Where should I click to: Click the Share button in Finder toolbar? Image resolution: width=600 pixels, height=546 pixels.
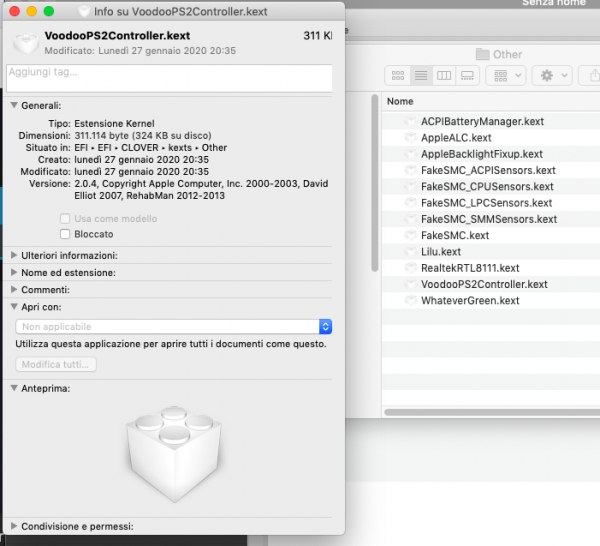(x=592, y=75)
